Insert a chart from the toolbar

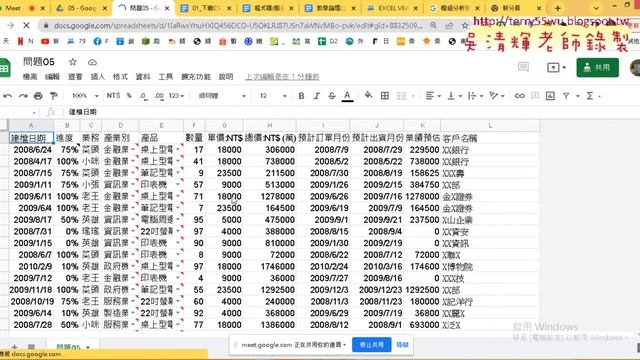pos(550,96)
